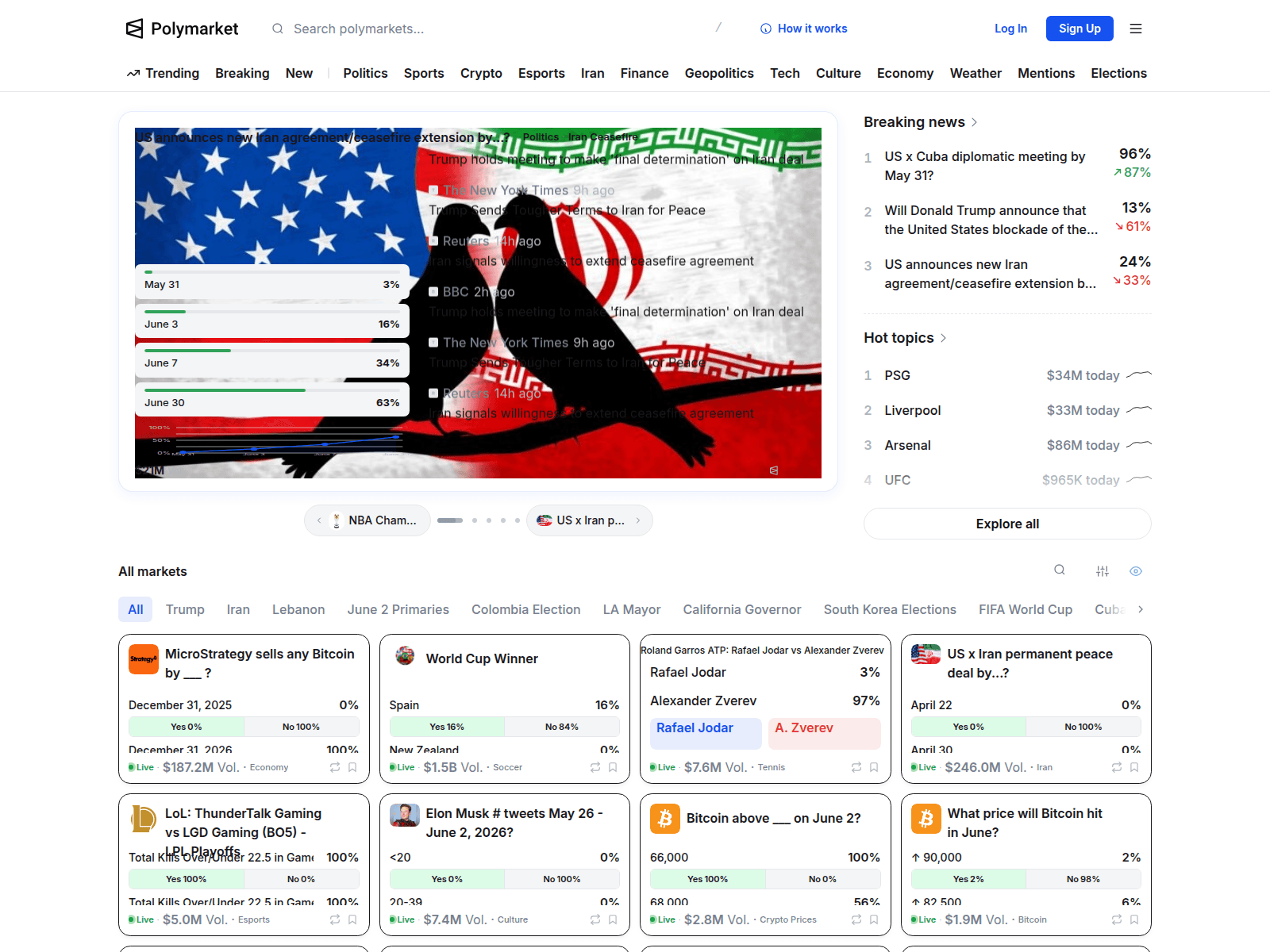
Task: Click the search icon in top search bar
Action: tap(278, 29)
